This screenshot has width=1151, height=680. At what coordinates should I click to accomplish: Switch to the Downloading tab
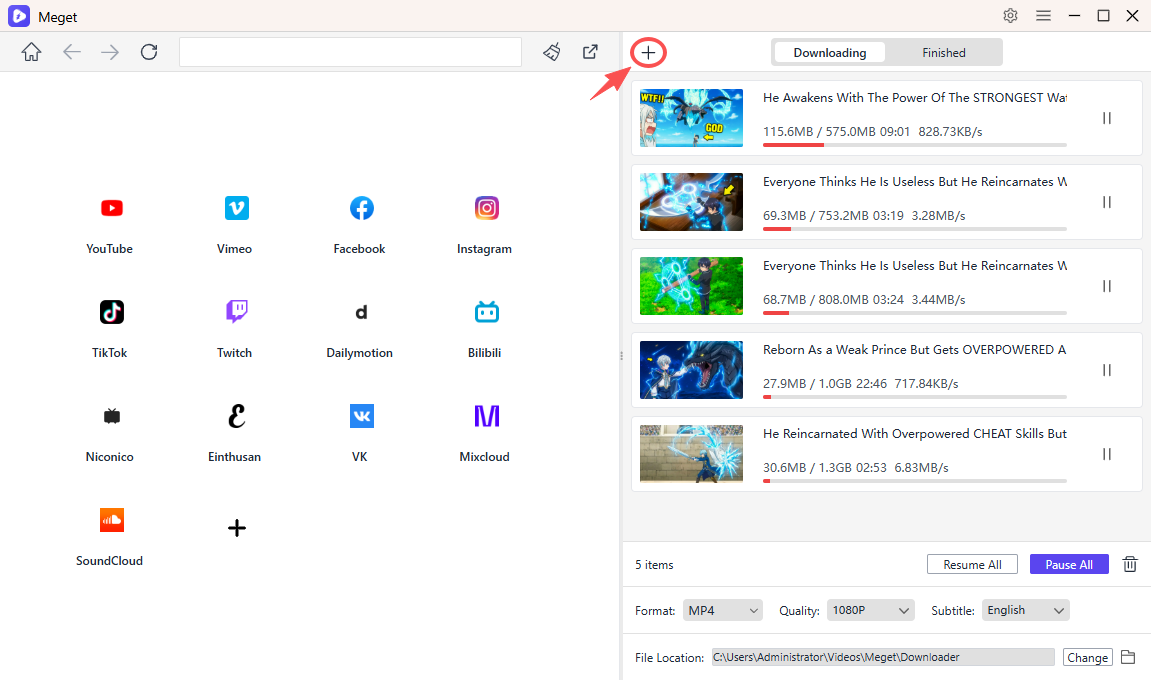click(829, 53)
